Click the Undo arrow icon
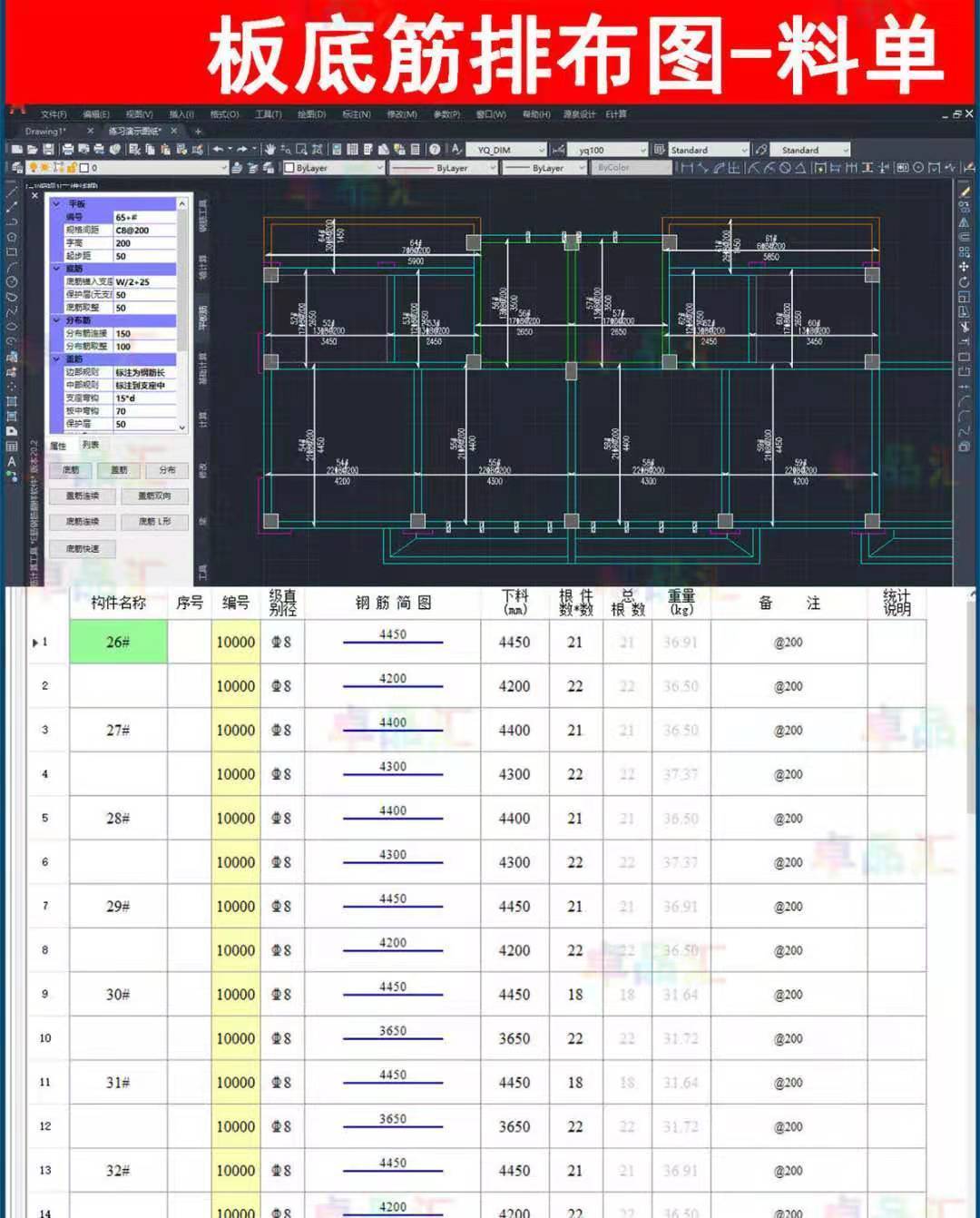Viewport: 980px width, 1218px height. 218,149
